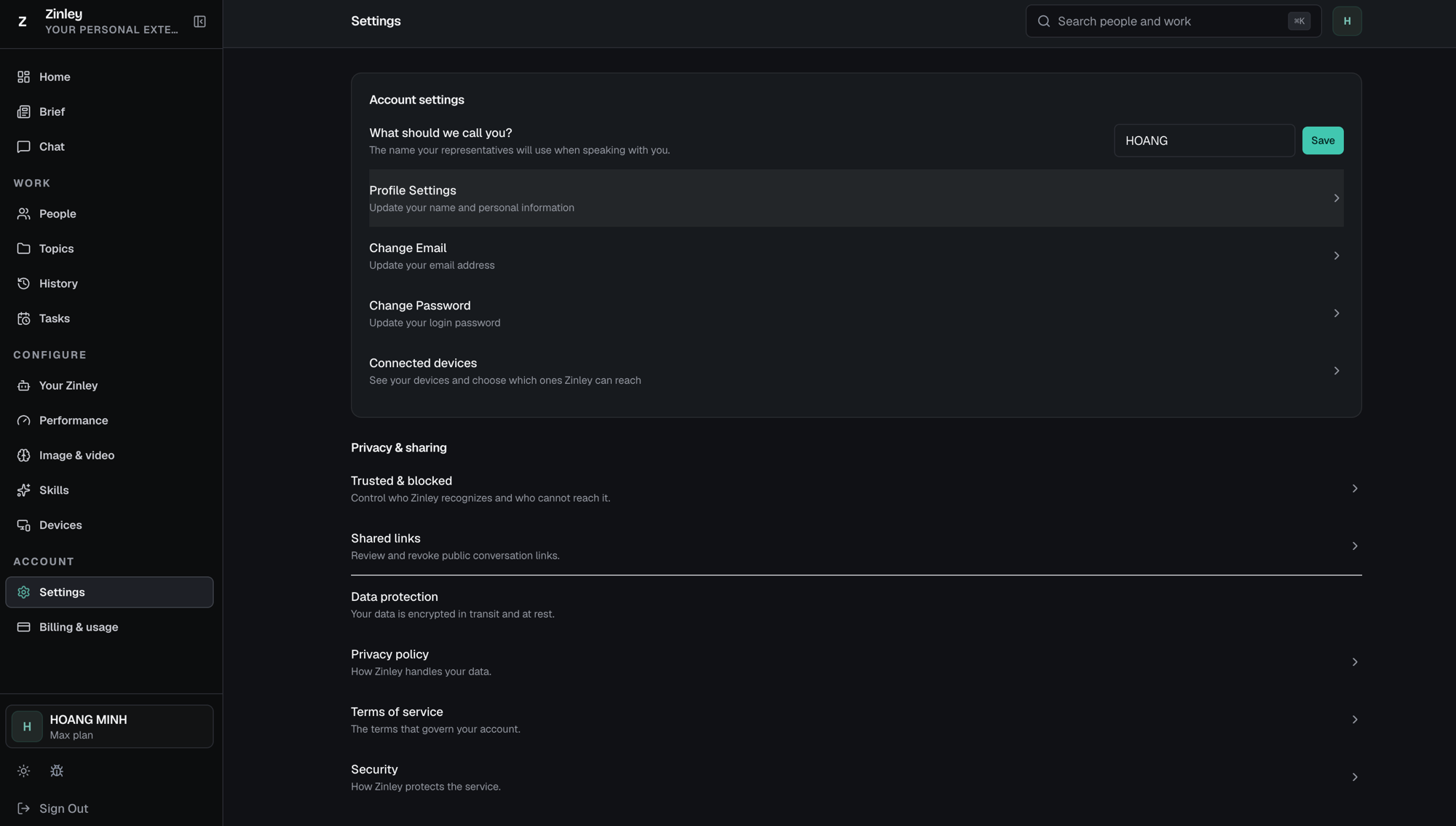Image resolution: width=1456 pixels, height=826 pixels.
Task: Click the Settings gear icon in sidebar
Action: pos(23,592)
